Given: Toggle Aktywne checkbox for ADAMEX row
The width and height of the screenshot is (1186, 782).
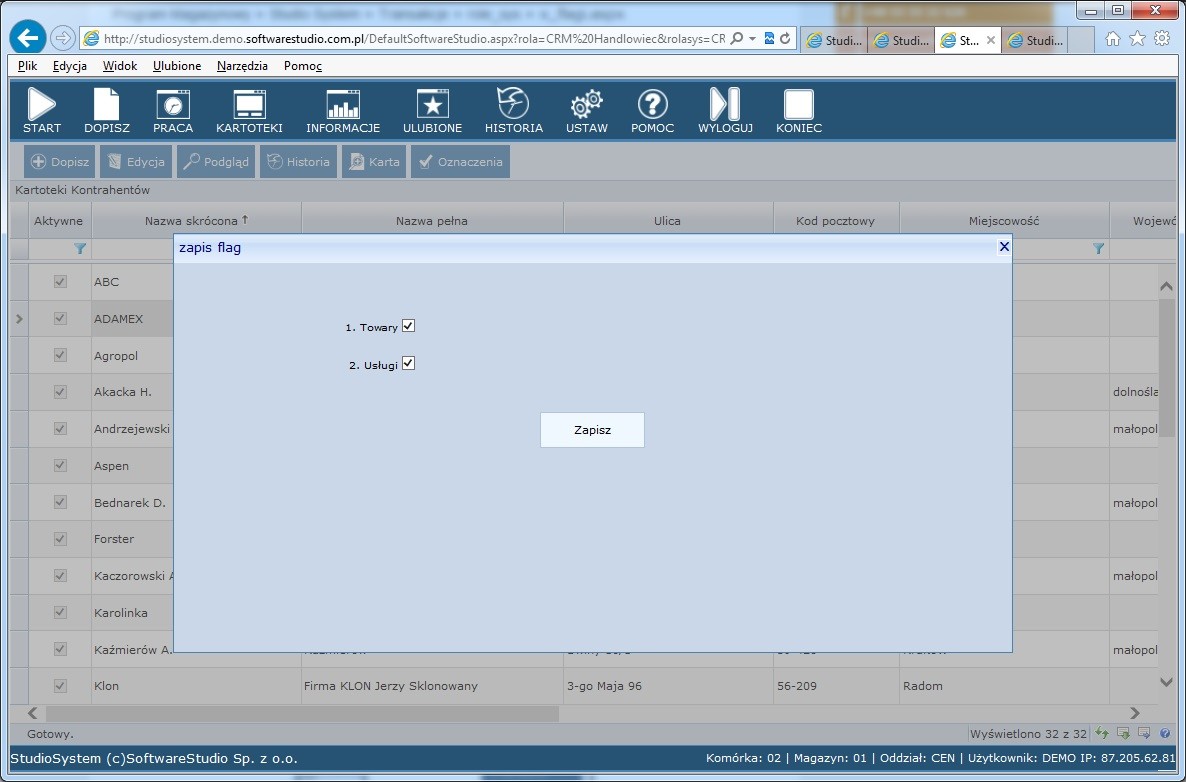Looking at the screenshot, I should point(60,318).
